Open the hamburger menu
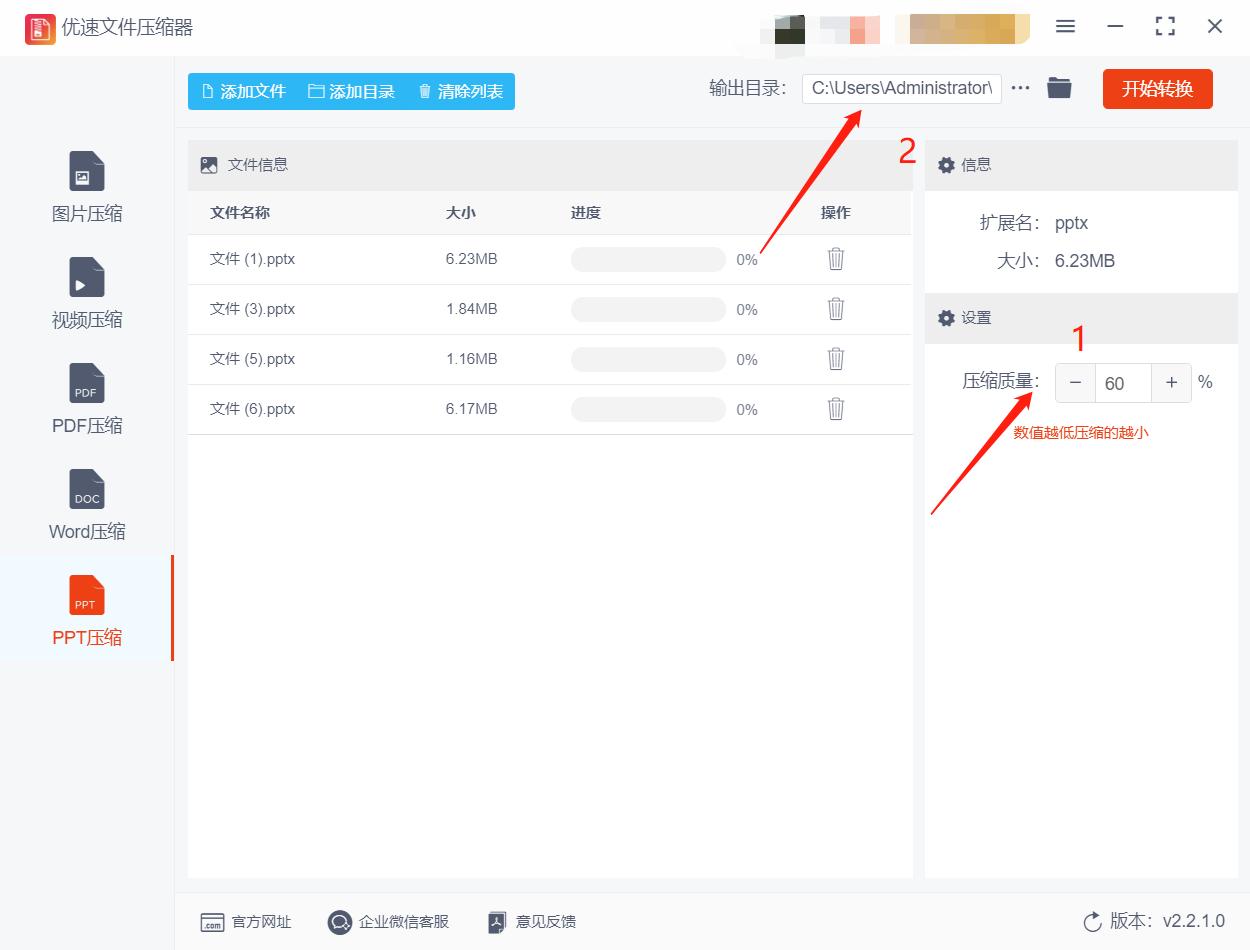 (x=1065, y=27)
